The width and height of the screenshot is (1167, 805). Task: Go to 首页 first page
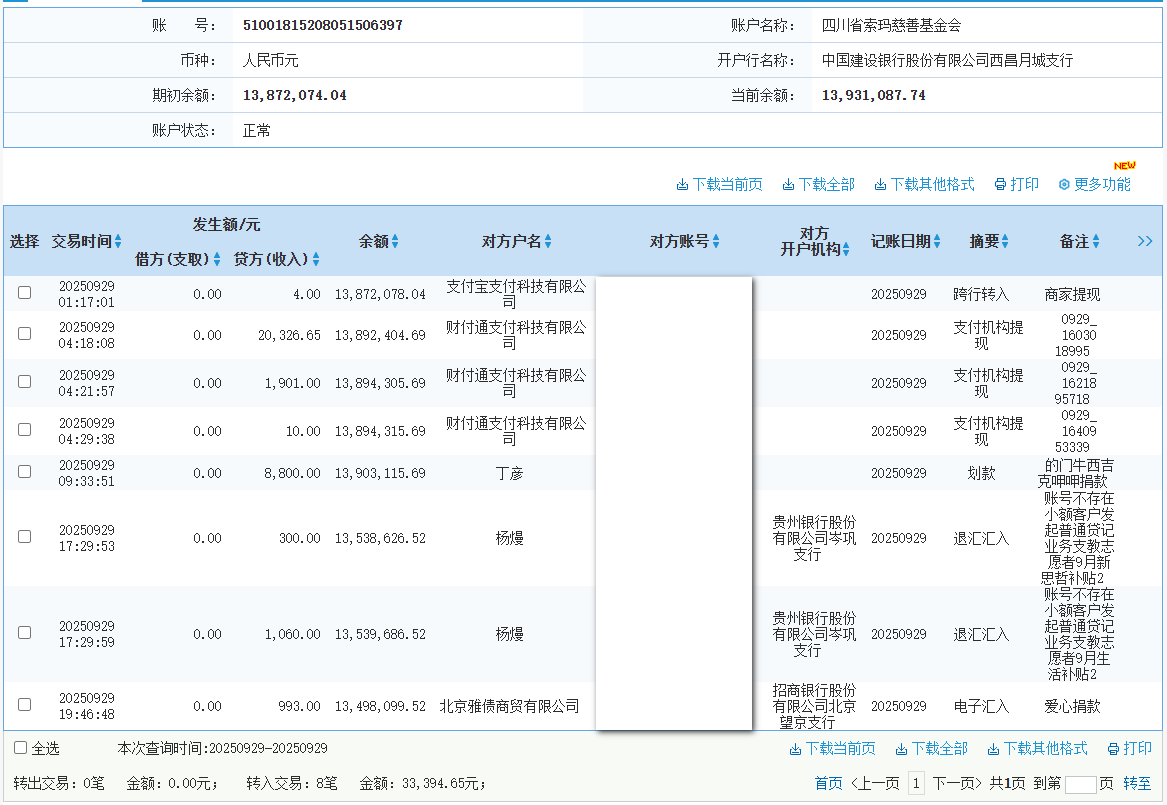(x=828, y=784)
